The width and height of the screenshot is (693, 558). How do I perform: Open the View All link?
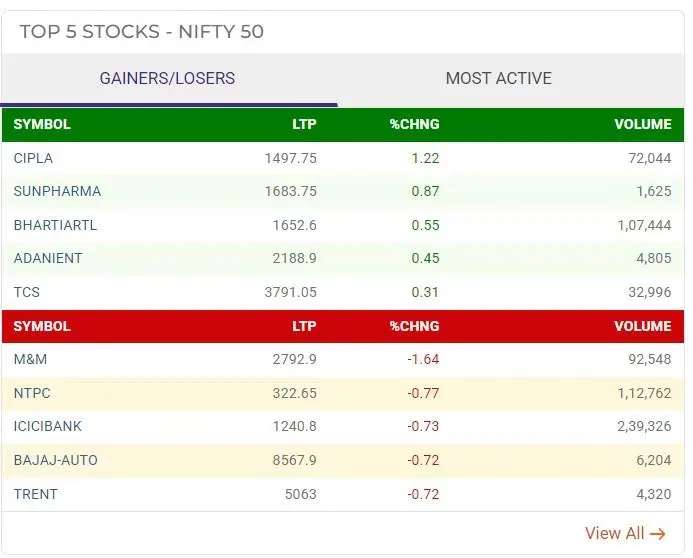625,533
